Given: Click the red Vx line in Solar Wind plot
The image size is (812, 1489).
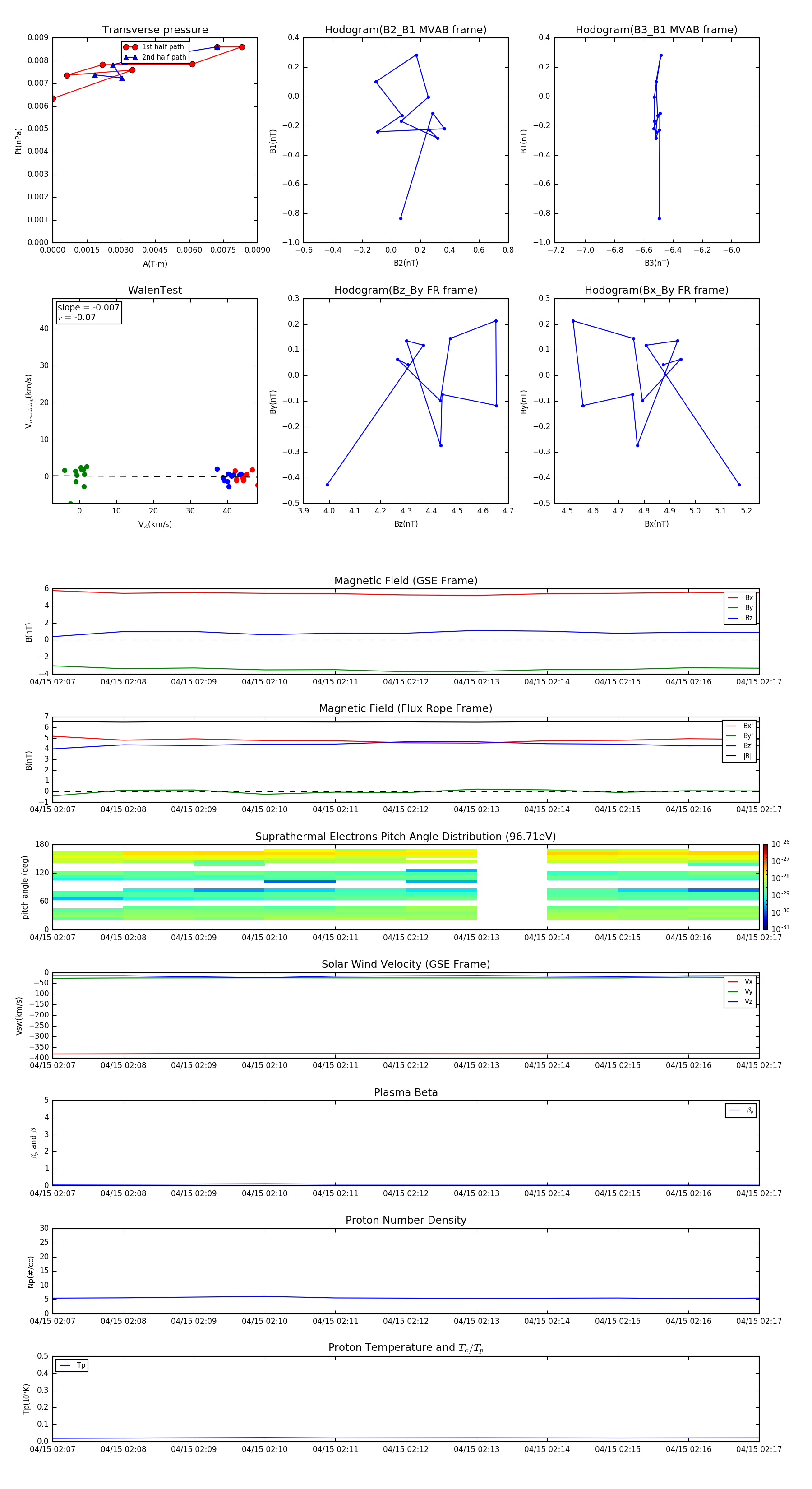Looking at the screenshot, I should 406,1054.
